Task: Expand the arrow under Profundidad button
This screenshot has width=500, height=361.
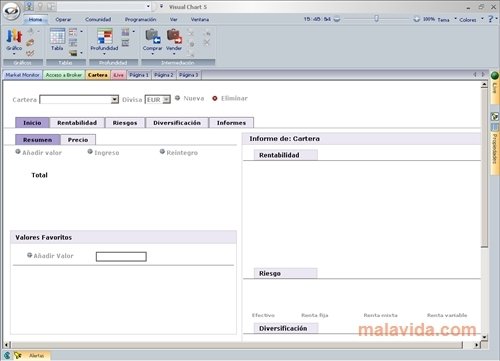Action: point(104,54)
